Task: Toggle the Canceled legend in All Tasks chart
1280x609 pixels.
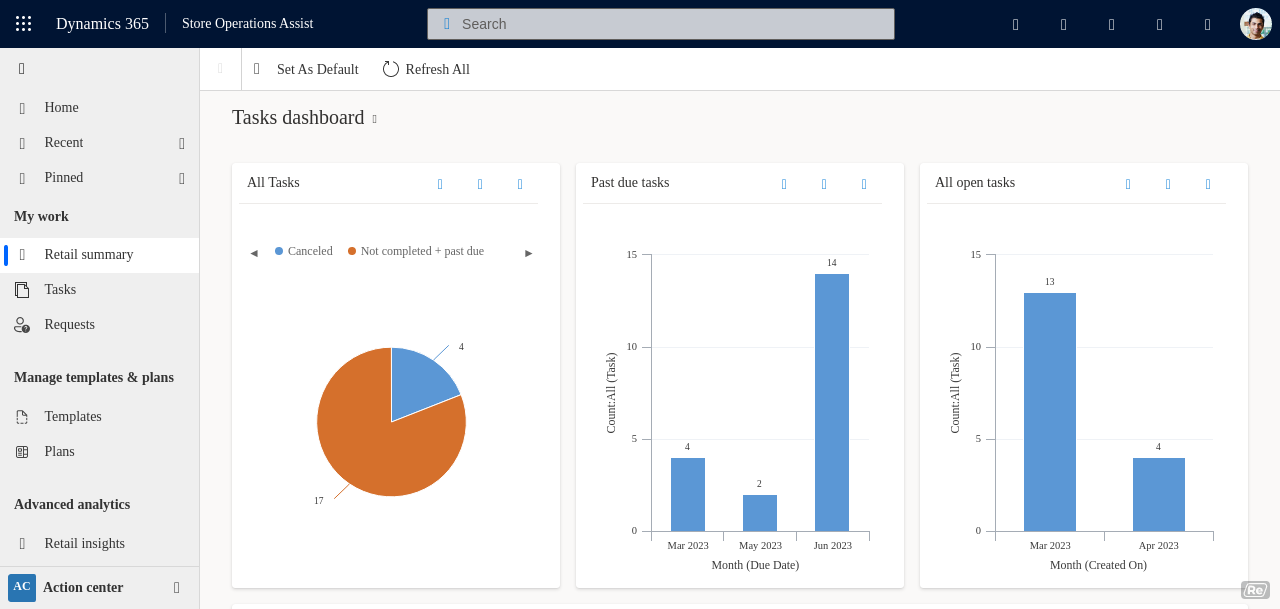Action: pyautogui.click(x=303, y=251)
